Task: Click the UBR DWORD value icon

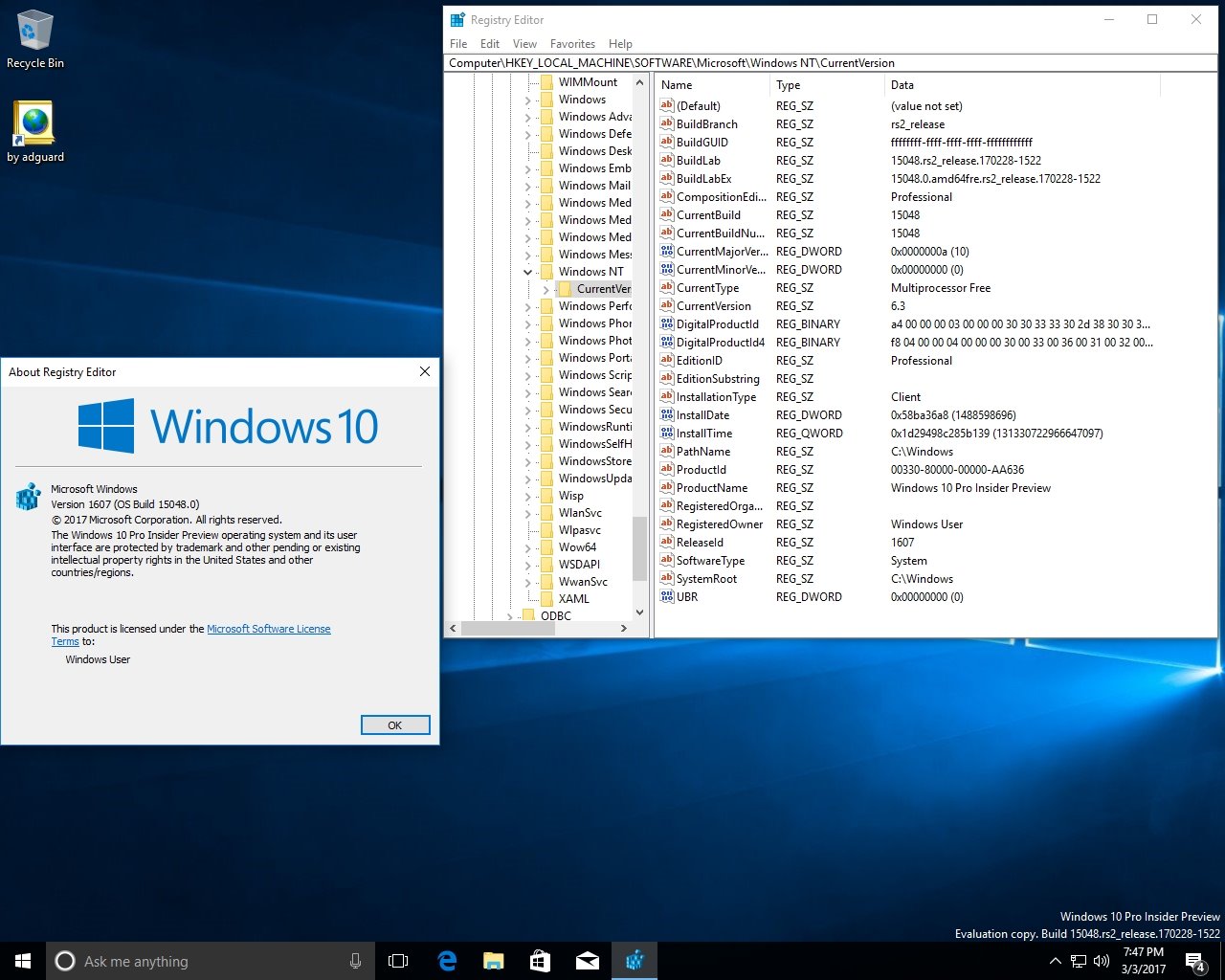Action: [667, 596]
